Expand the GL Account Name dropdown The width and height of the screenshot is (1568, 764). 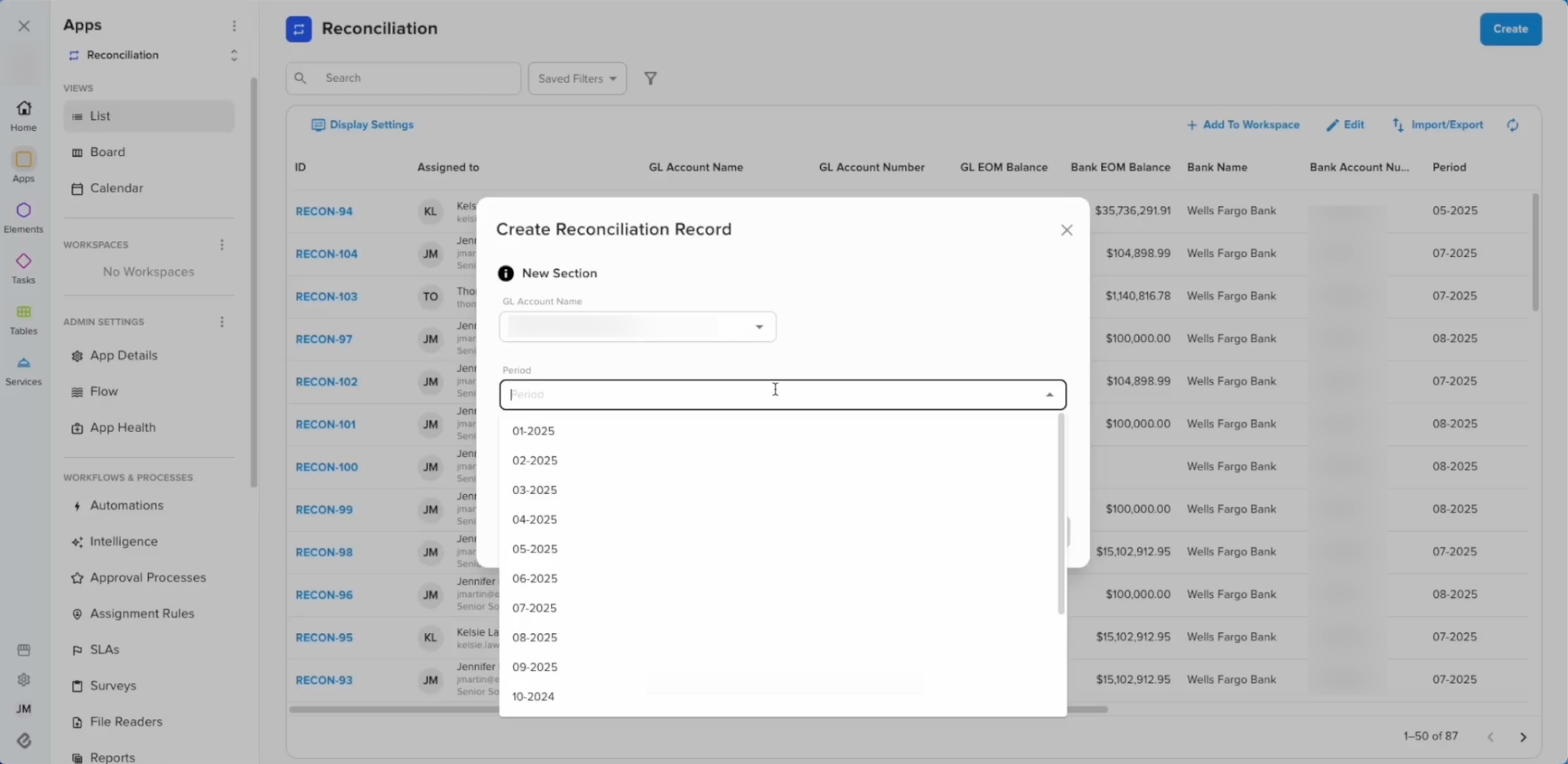(759, 327)
